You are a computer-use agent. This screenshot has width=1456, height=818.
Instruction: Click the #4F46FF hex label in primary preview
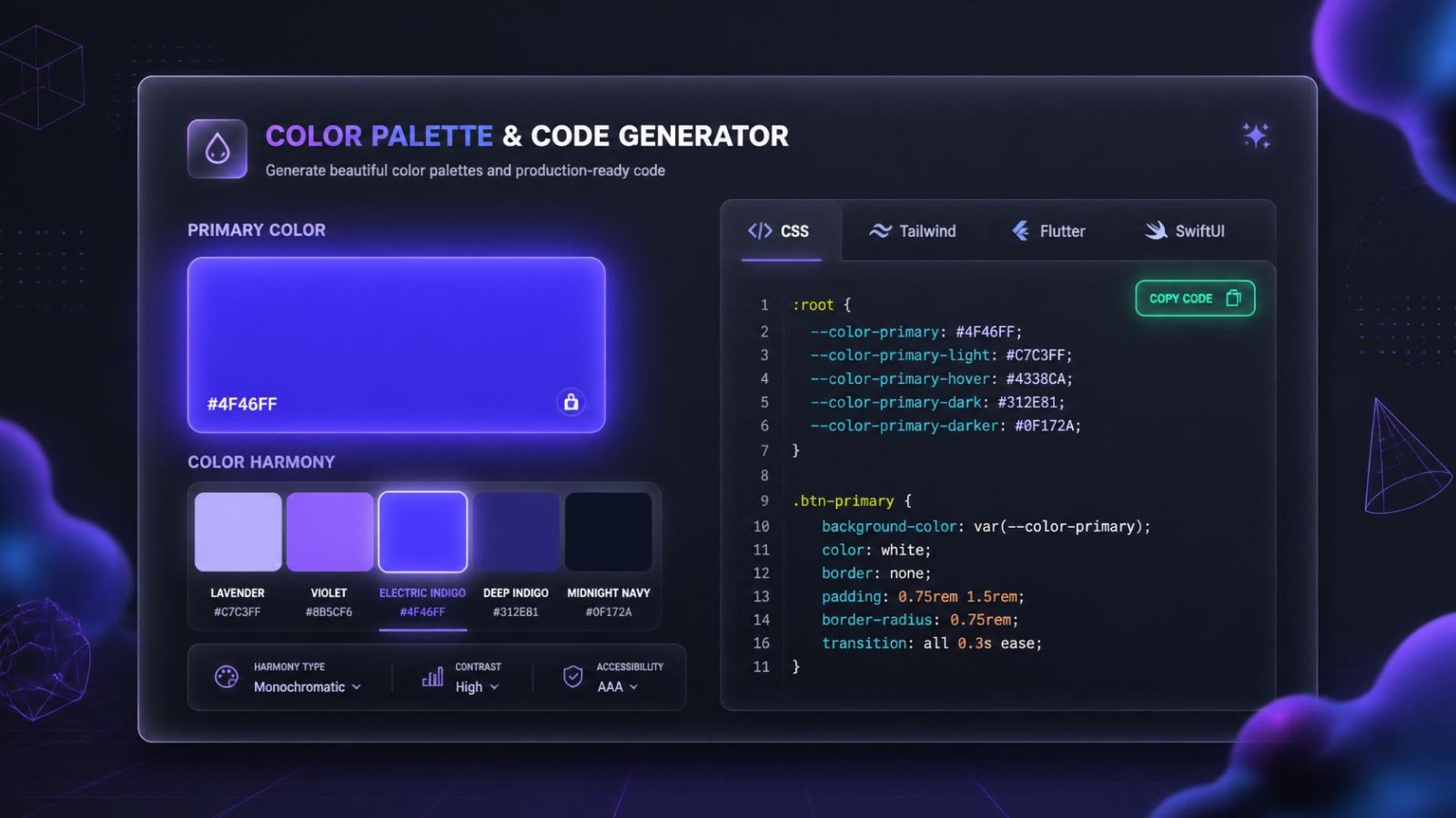coord(242,404)
